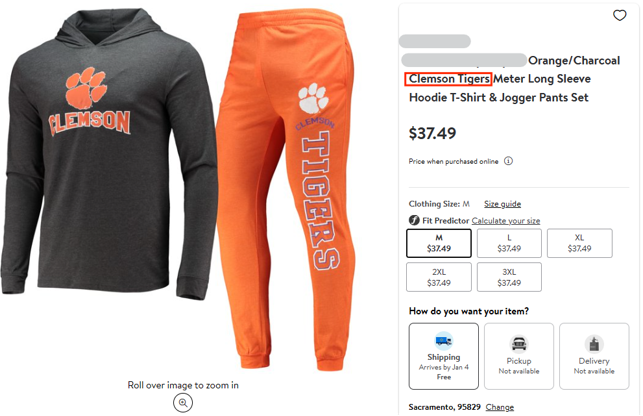Click the Delivery bag icon
643x416 pixels.
(x=594, y=343)
